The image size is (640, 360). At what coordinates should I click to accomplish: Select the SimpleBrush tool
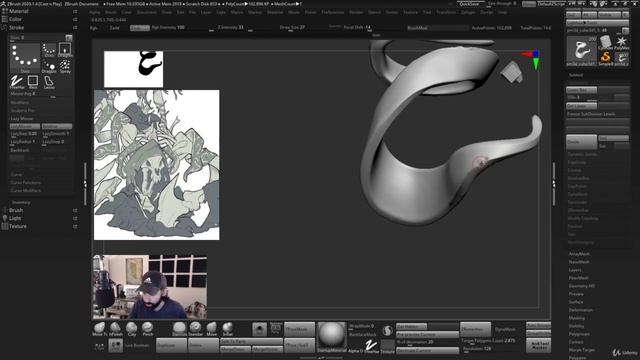[606, 58]
